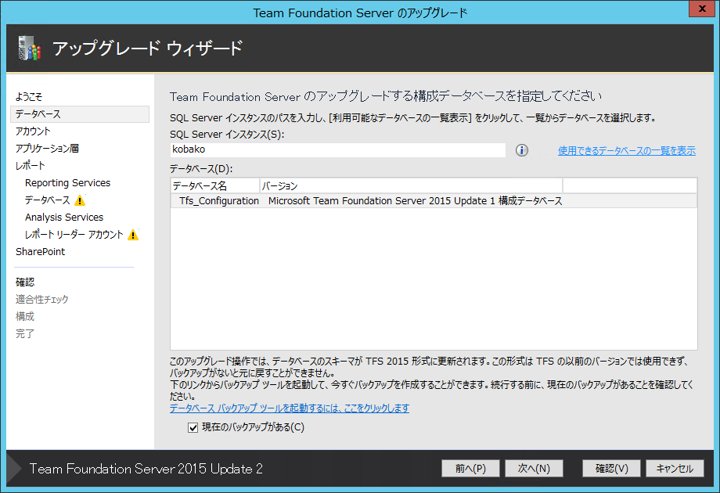Open database backup tool link

[x=289, y=408]
